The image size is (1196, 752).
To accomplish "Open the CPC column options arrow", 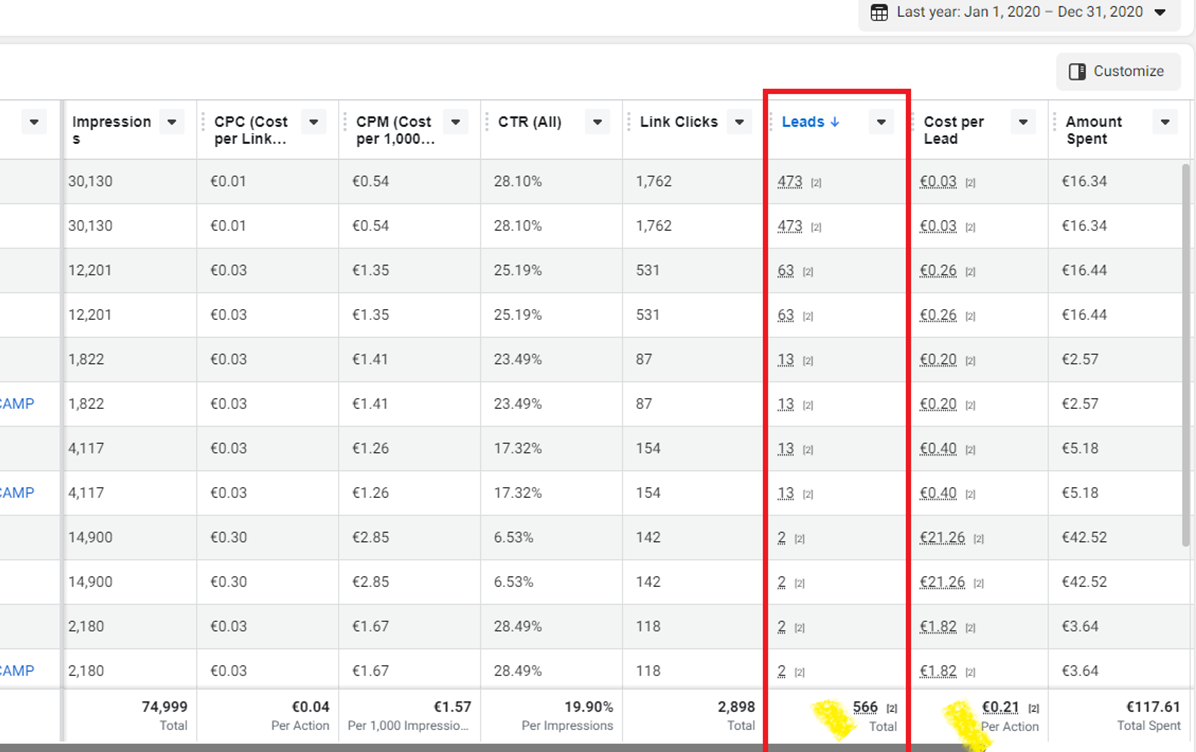I will (314, 122).
